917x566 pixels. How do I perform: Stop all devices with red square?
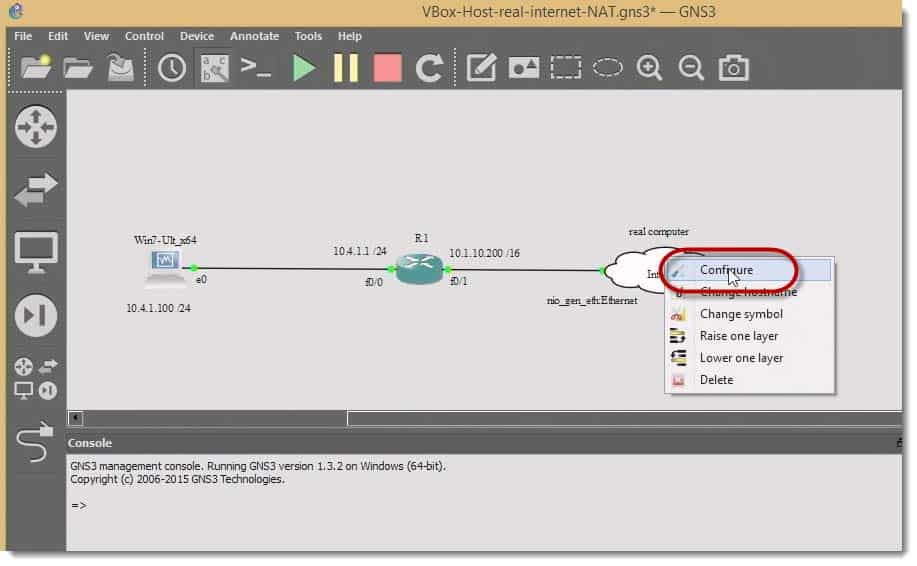click(x=388, y=68)
